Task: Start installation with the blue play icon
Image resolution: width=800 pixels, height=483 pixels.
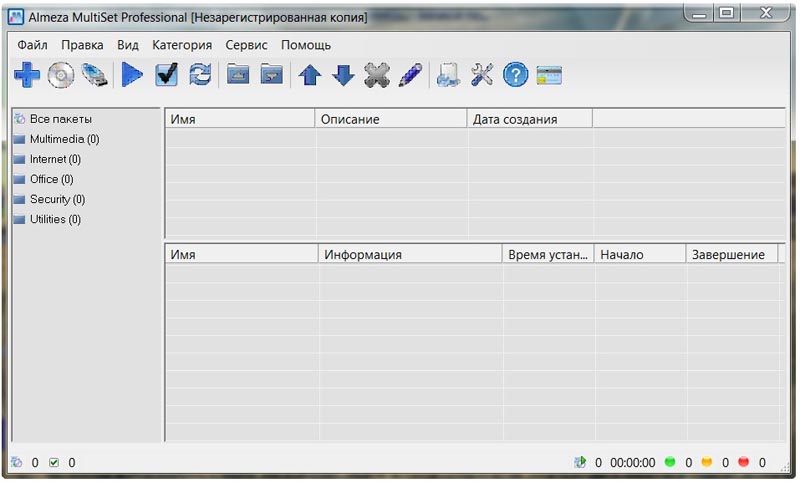Action: coord(132,75)
